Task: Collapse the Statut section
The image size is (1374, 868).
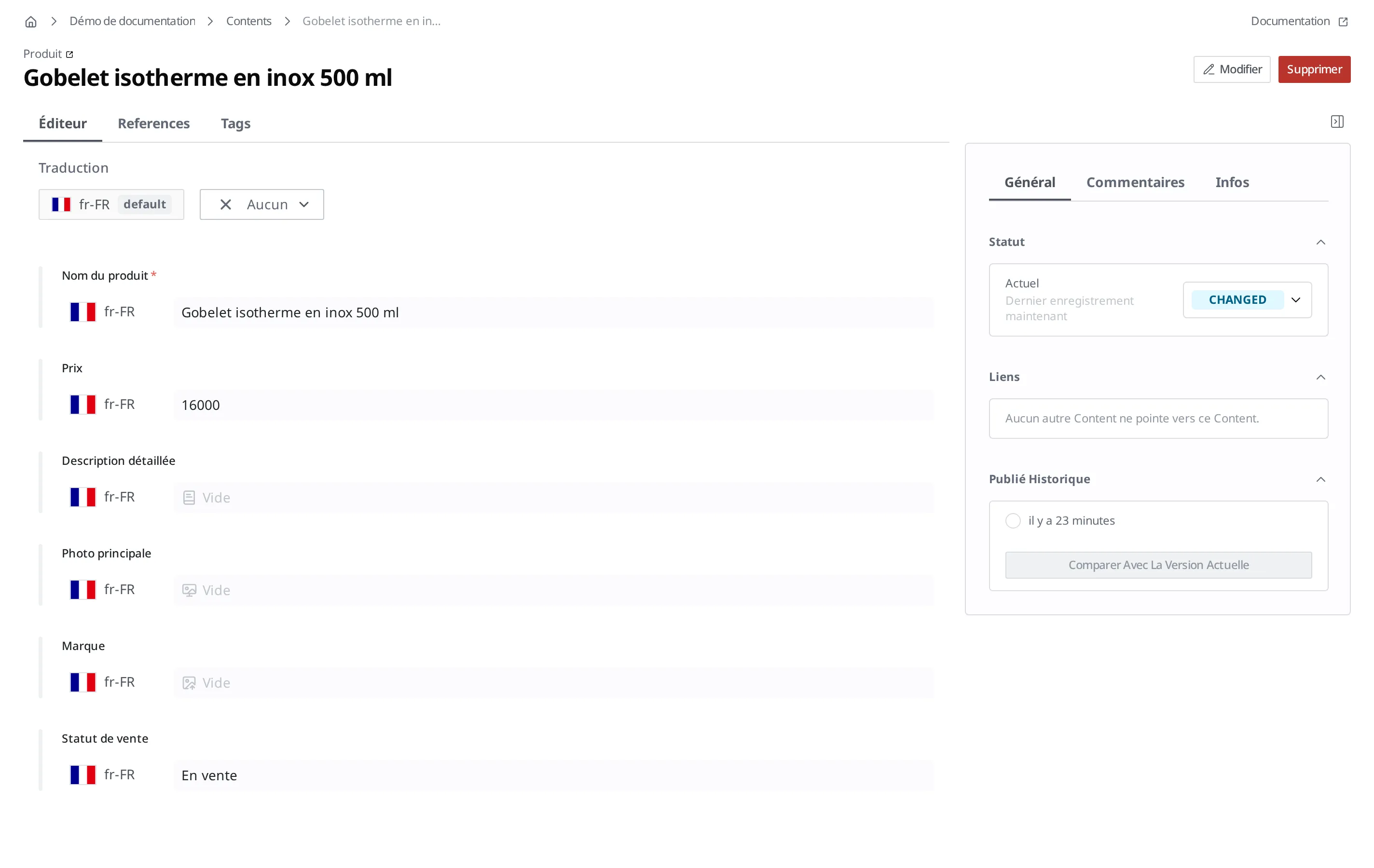Action: tap(1320, 243)
